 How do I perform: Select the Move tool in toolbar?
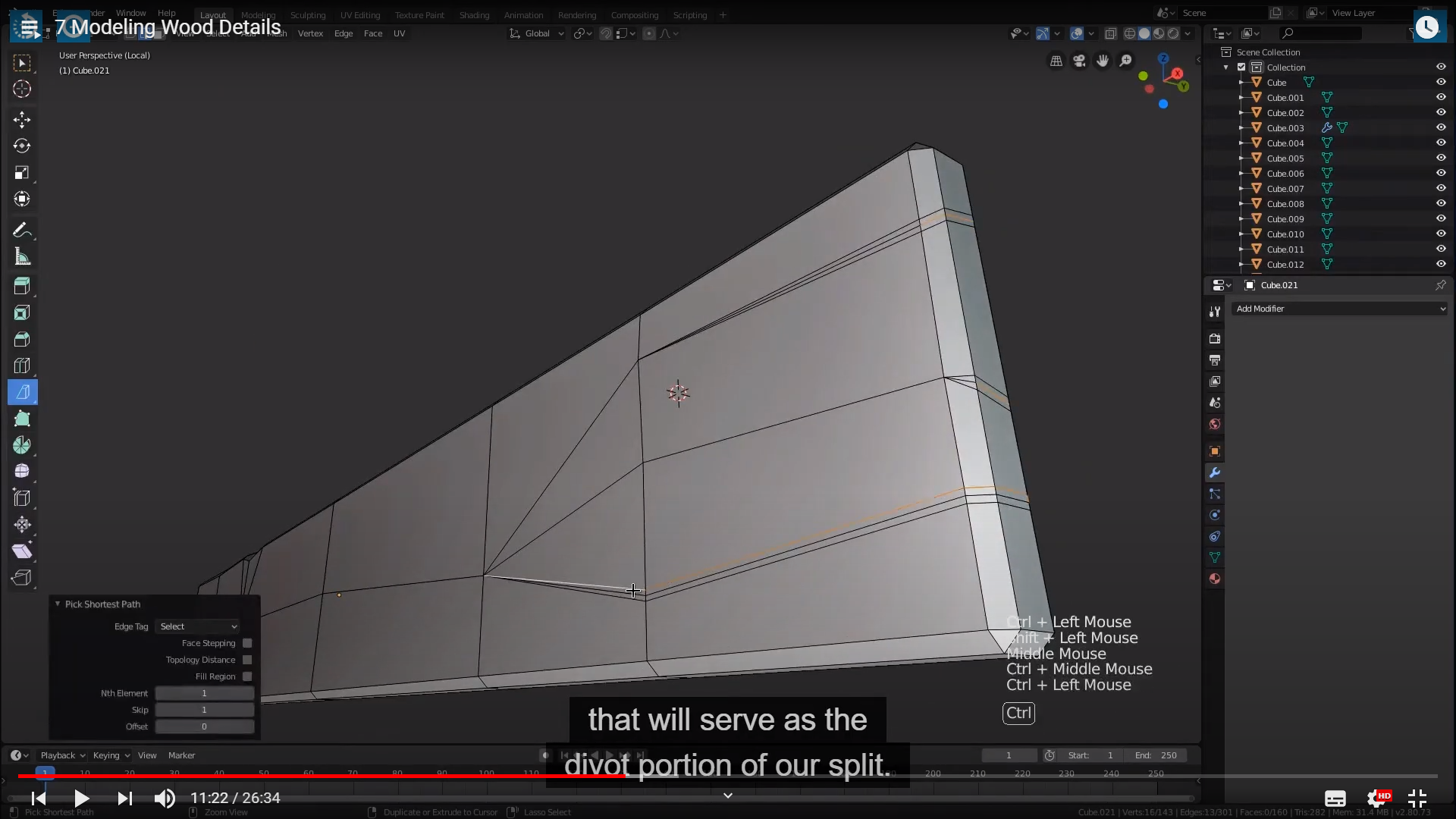click(x=22, y=120)
